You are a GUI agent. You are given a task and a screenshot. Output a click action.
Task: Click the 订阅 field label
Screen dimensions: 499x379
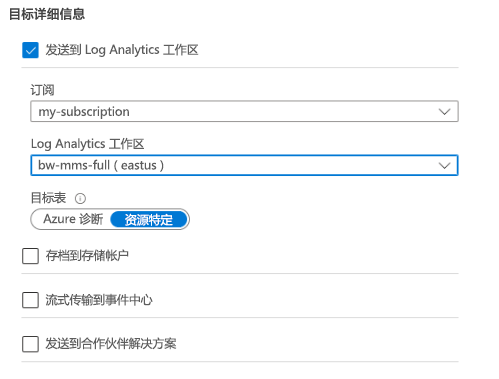coord(42,90)
